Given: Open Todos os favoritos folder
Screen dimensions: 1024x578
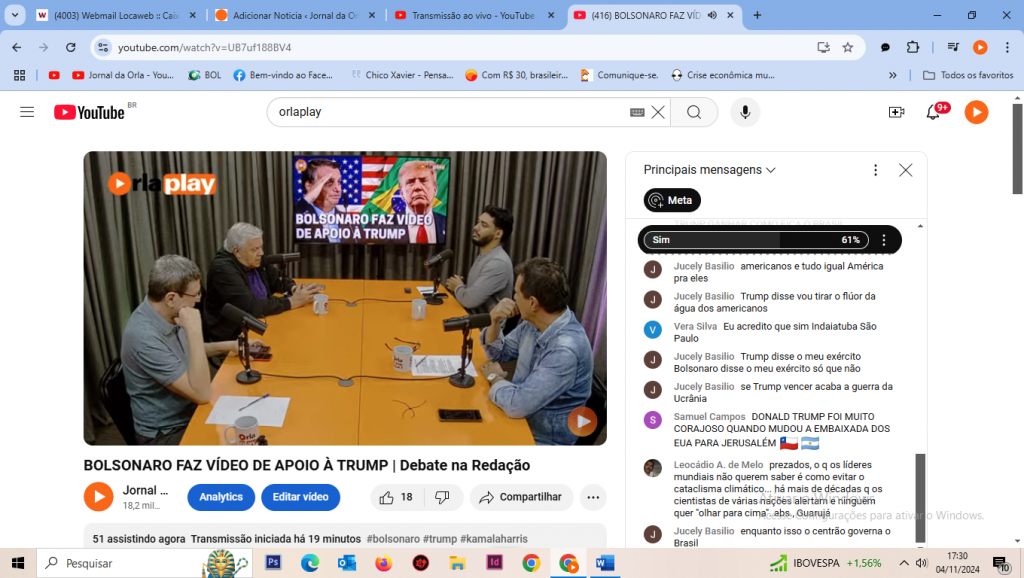Looking at the screenshot, I should pyautogui.click(x=968, y=75).
